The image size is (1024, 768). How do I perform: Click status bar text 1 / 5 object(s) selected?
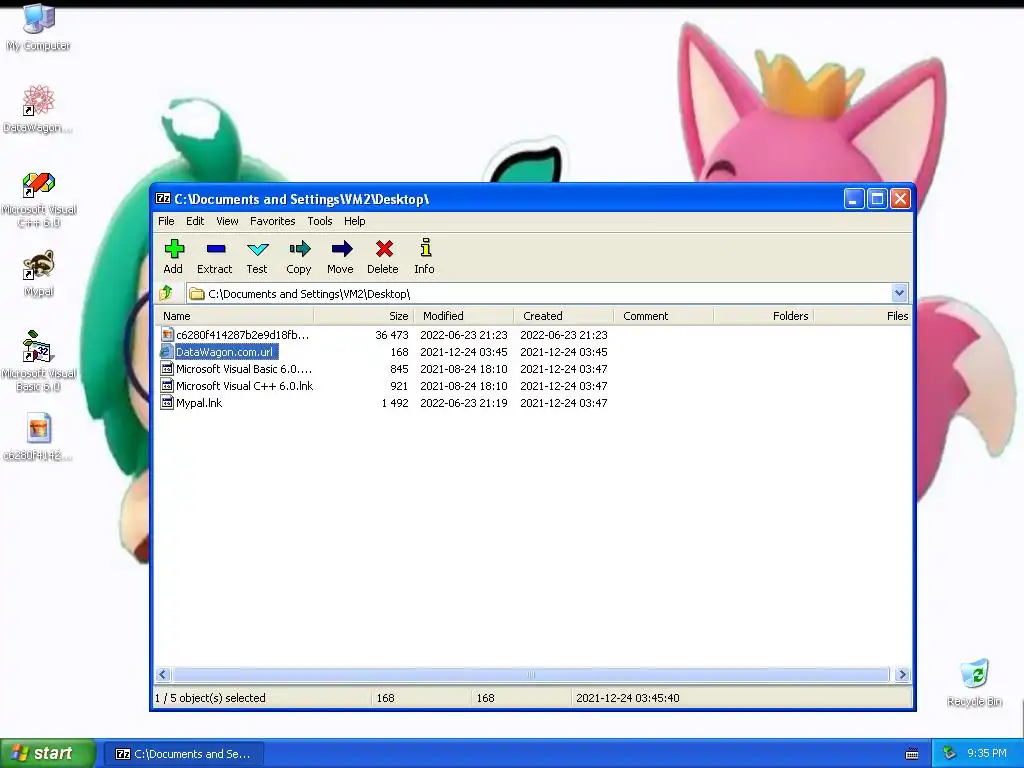[x=210, y=697]
